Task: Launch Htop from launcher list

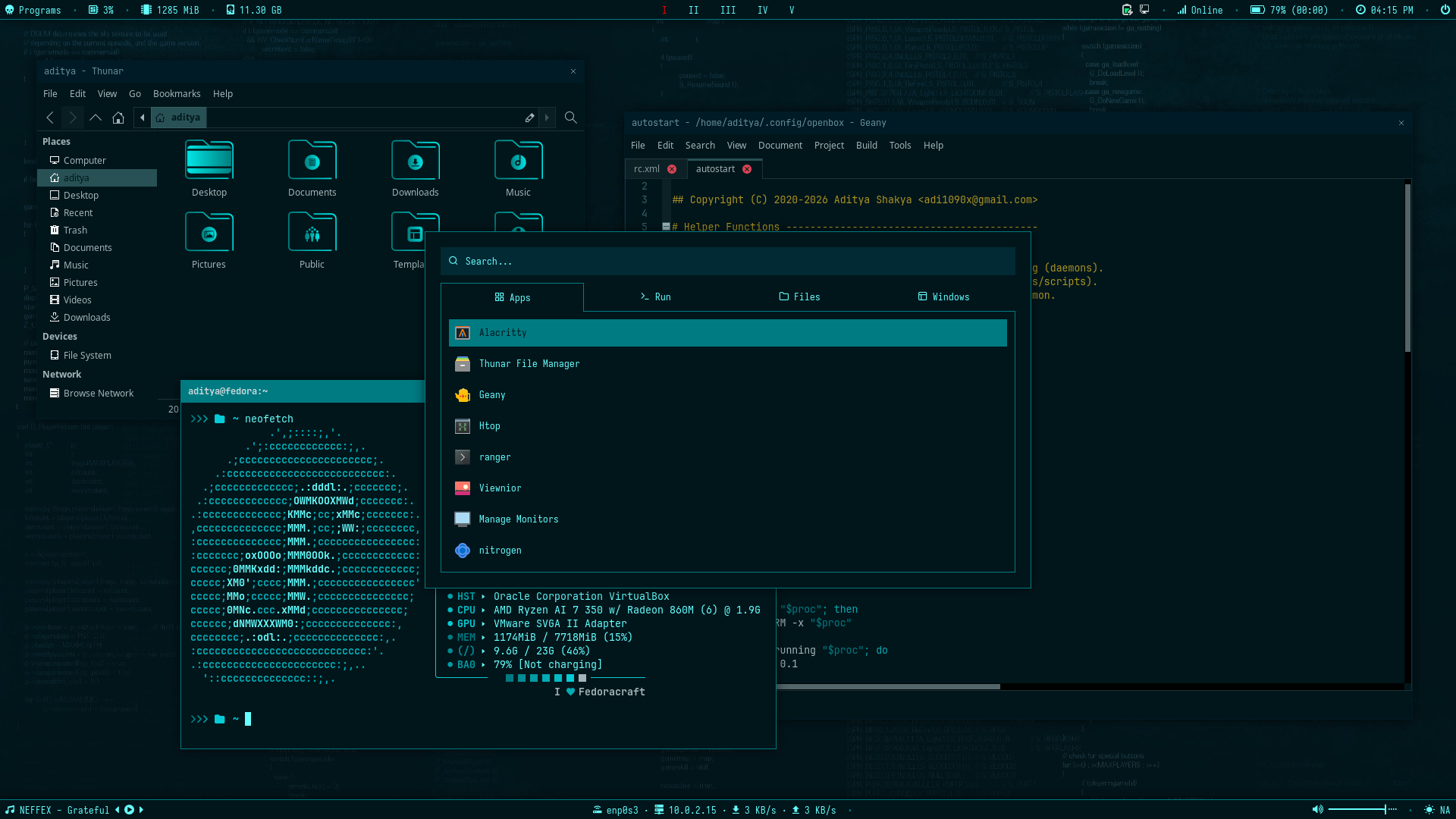Action: 728,426
